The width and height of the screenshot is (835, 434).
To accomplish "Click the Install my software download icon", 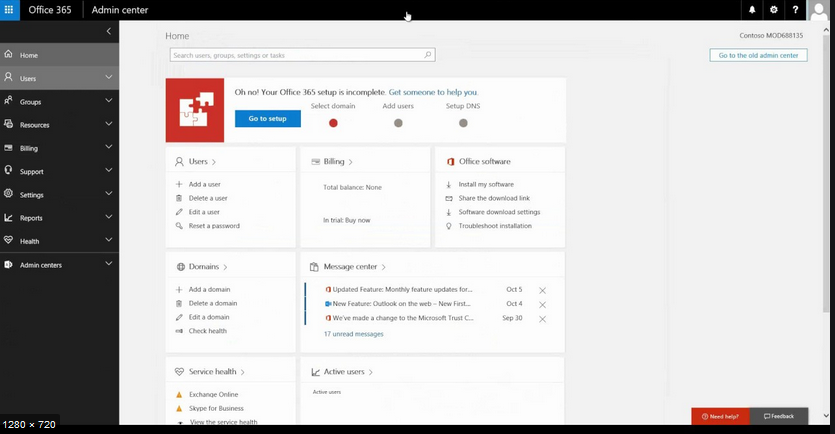I will (x=448, y=184).
